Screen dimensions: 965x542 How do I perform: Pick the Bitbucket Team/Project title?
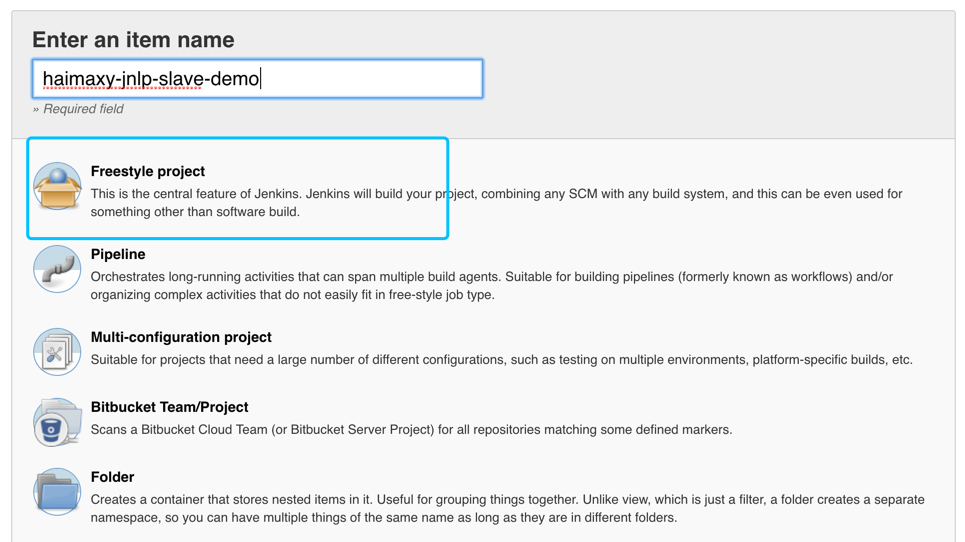point(170,407)
